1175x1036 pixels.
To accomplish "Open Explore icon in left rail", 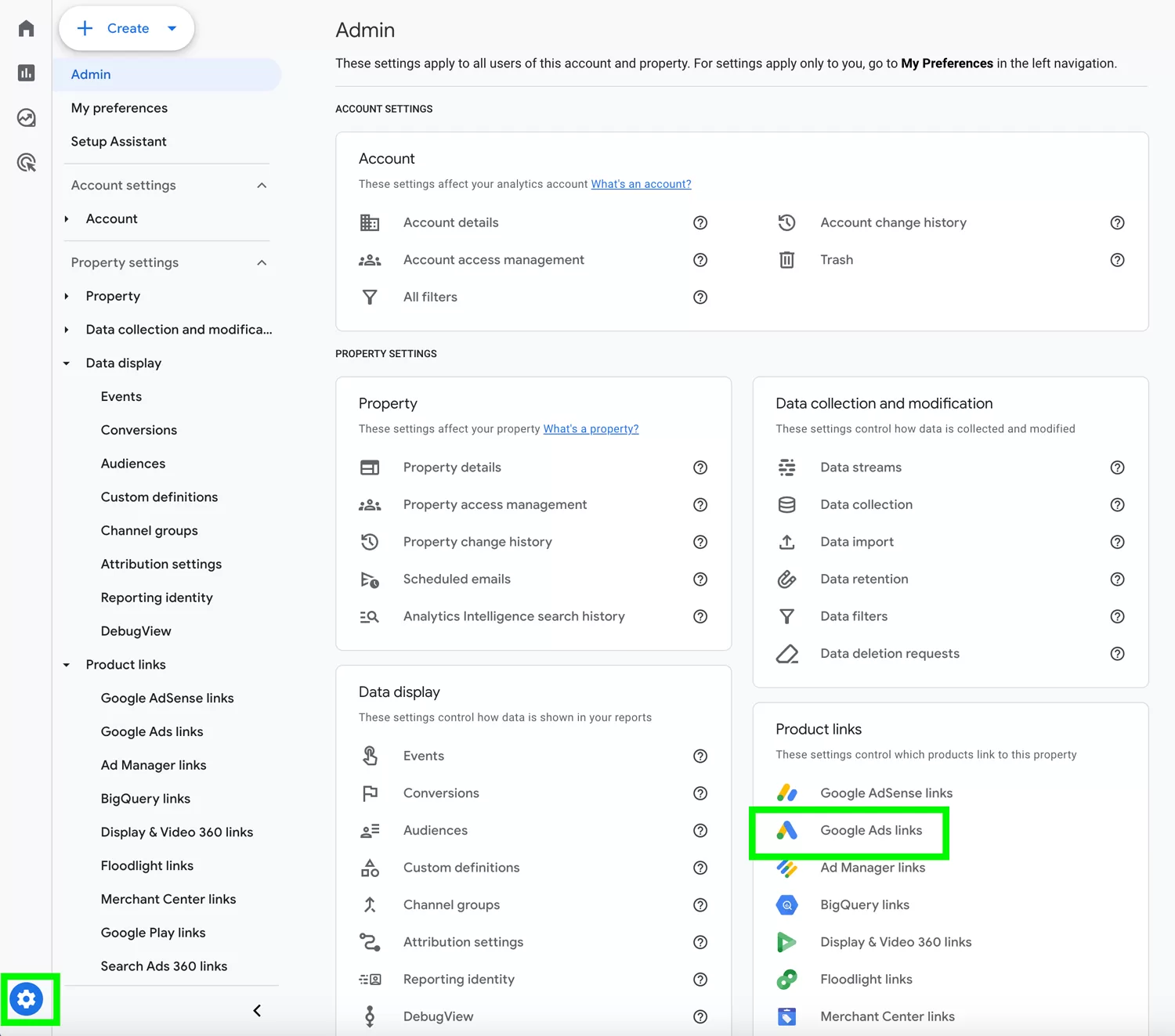I will [x=26, y=117].
